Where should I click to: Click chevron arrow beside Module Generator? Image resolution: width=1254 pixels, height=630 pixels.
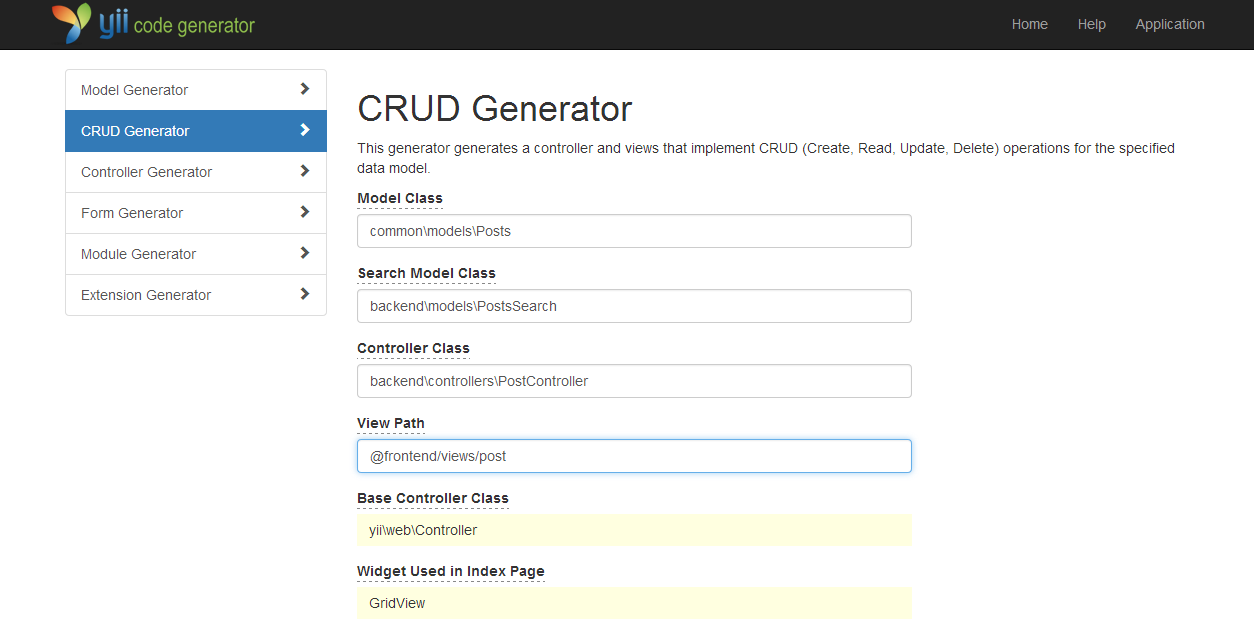click(x=305, y=253)
